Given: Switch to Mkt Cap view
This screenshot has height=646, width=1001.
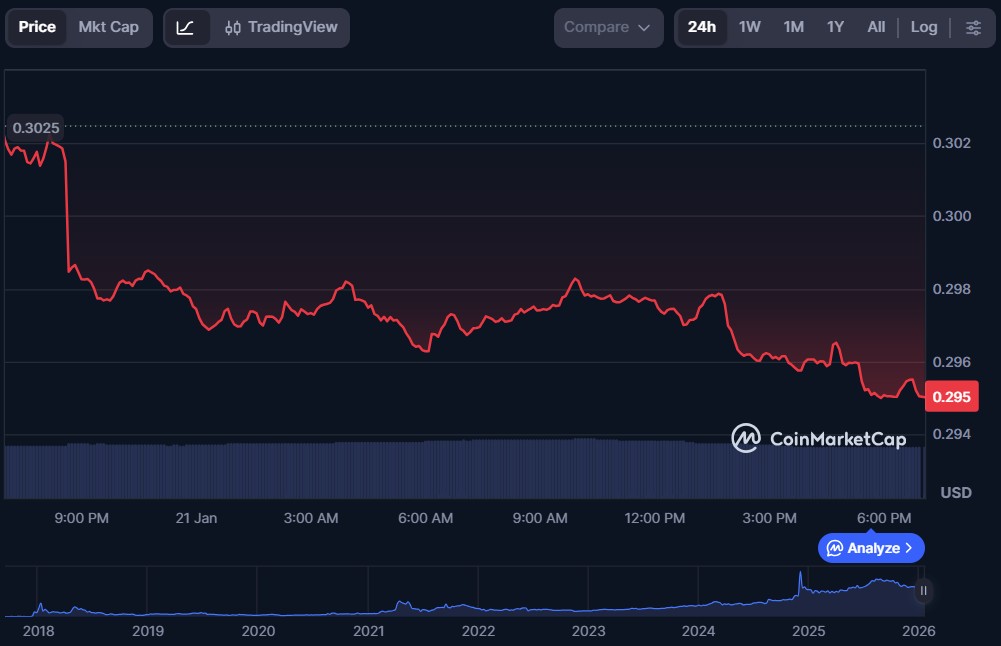Looking at the screenshot, I should [108, 27].
